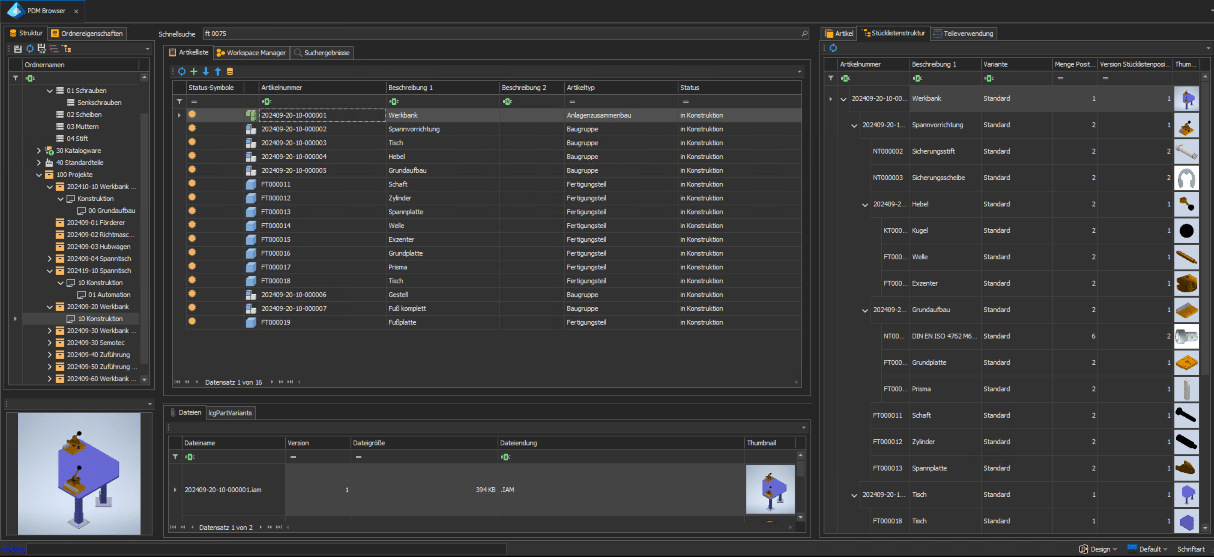
Task: Click the .iam file thumbnail in Dateien
Action: click(x=770, y=489)
